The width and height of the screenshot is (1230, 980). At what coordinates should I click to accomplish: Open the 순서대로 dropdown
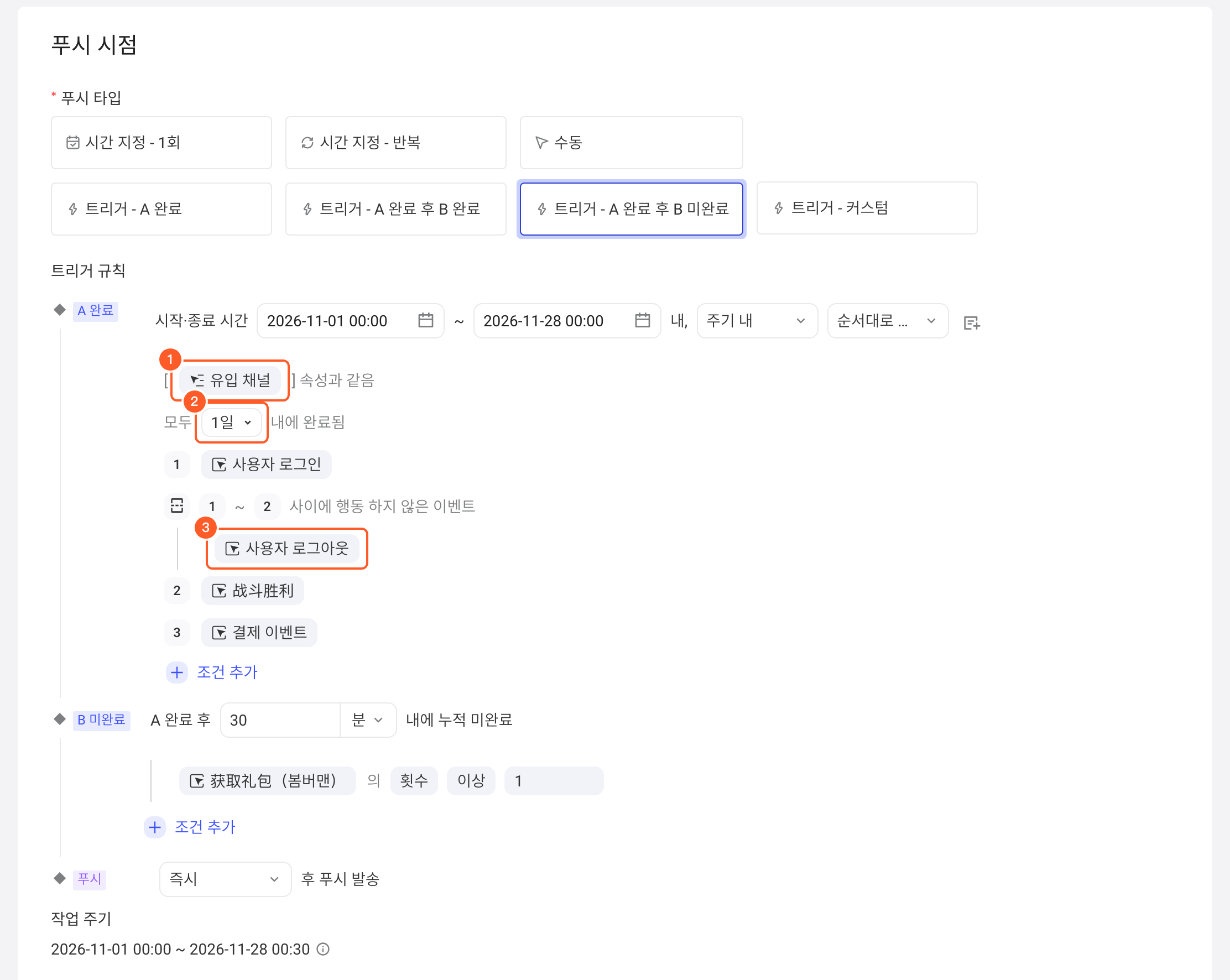(888, 321)
